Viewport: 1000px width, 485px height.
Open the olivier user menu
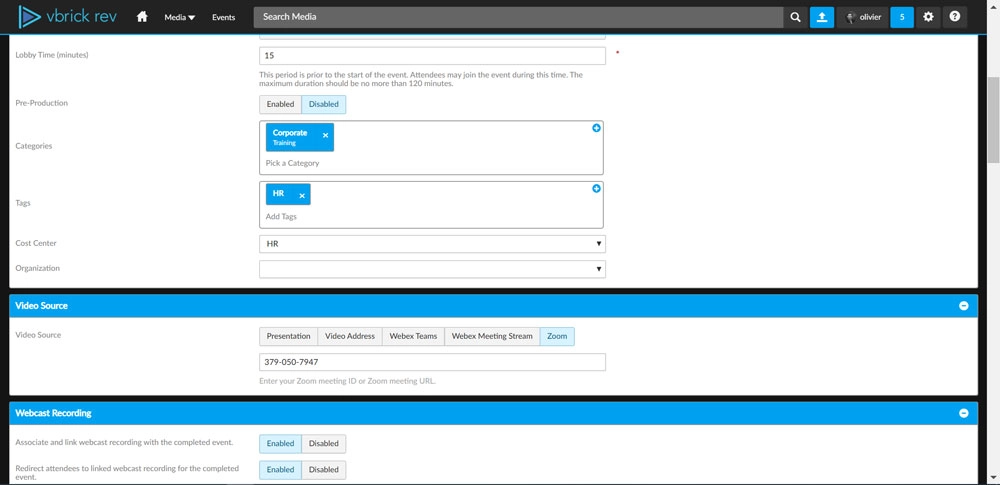(862, 17)
